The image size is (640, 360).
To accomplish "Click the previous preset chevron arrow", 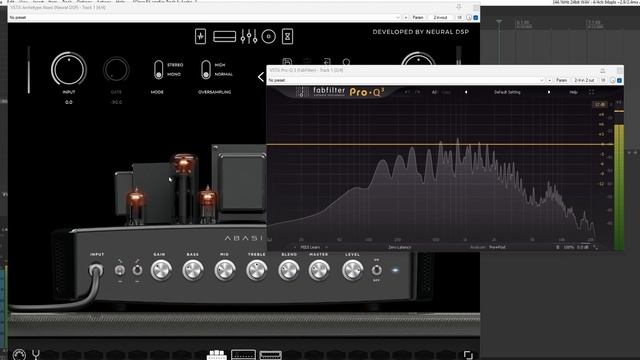I will pos(261,77).
